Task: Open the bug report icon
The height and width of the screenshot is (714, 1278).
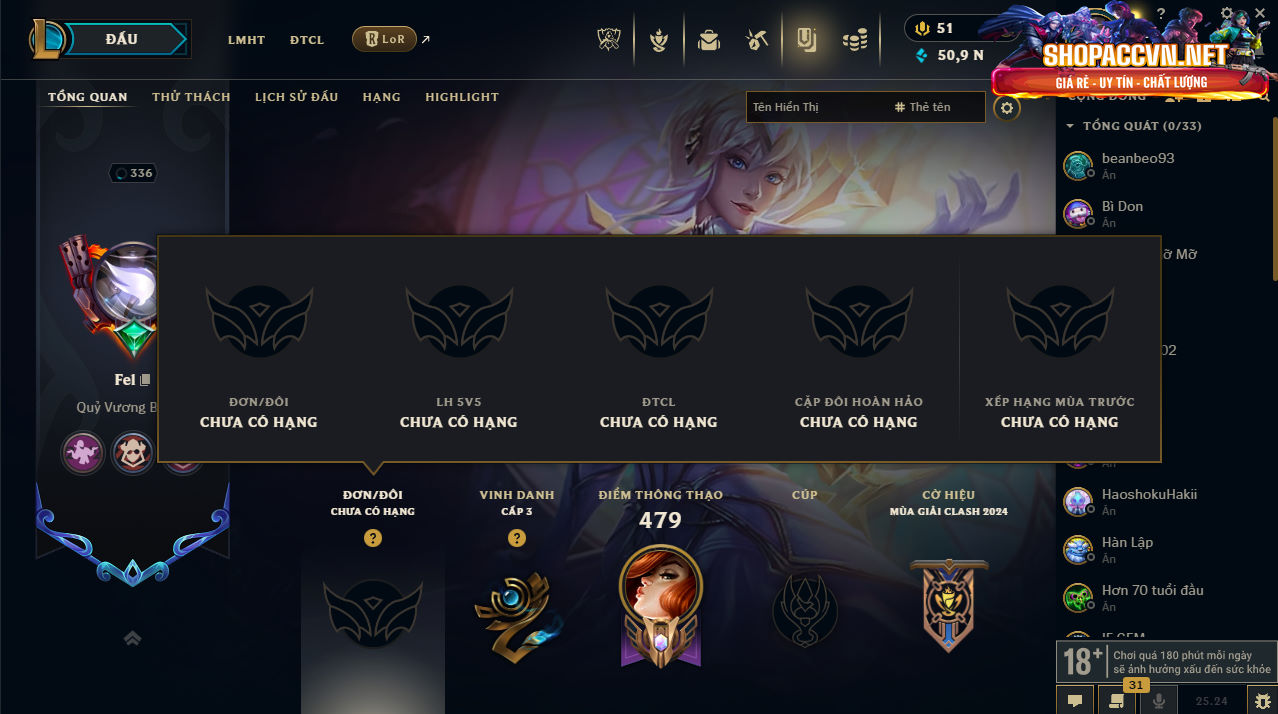Action: (x=1260, y=701)
